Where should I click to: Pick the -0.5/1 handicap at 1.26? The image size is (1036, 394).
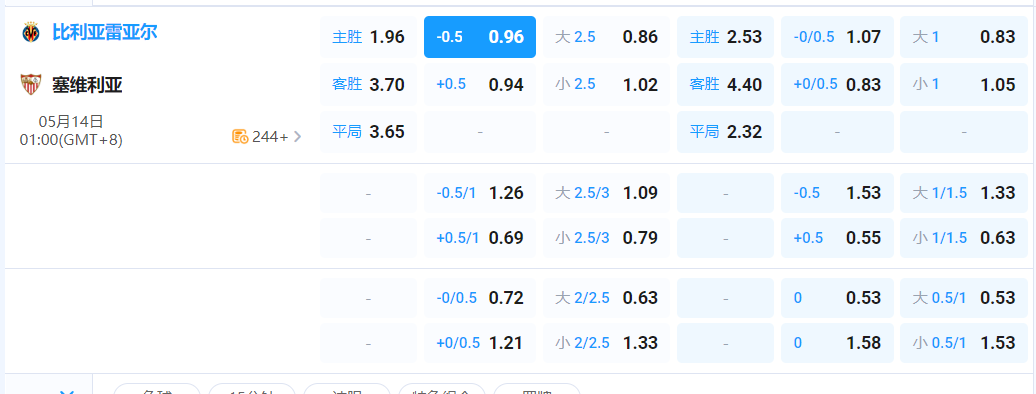click(x=480, y=193)
